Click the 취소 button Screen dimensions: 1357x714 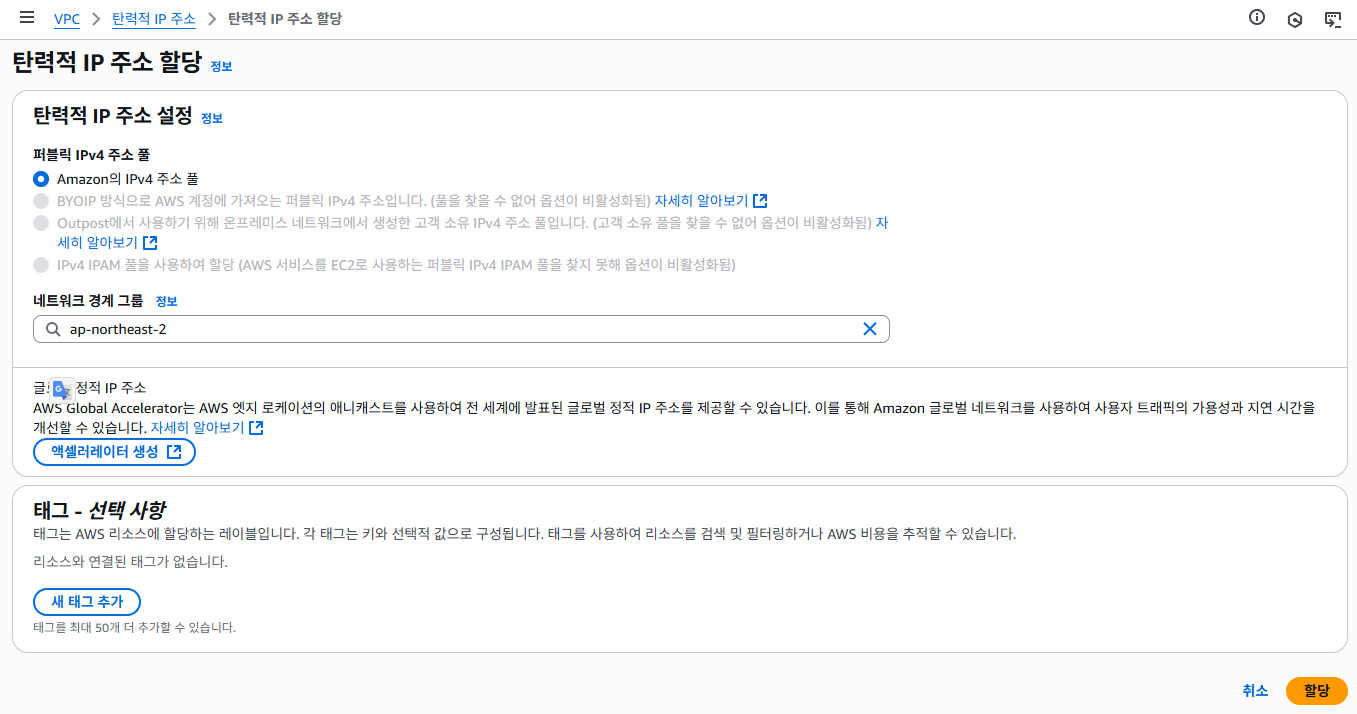[1255, 691]
